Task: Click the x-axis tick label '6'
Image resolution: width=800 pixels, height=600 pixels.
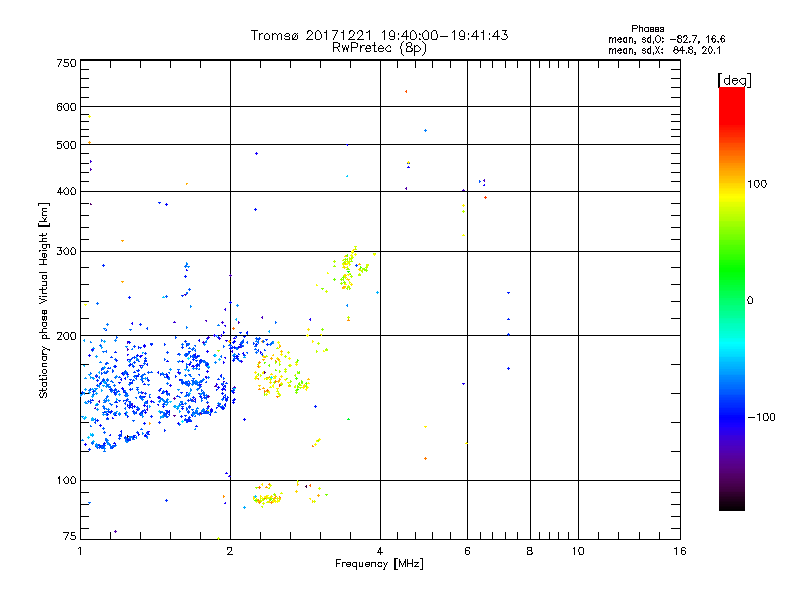Action: tap(467, 551)
